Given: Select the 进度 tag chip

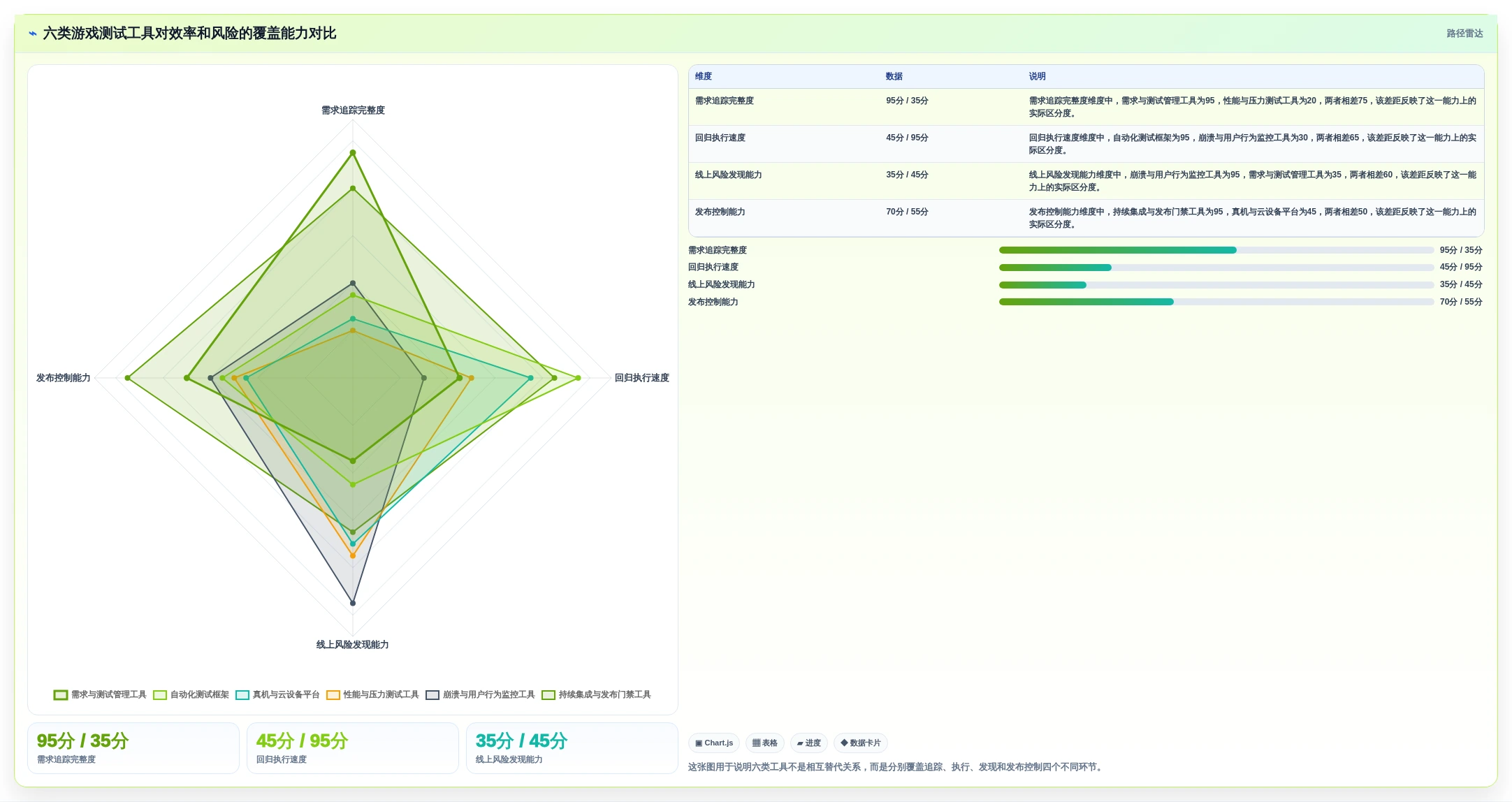Looking at the screenshot, I should (809, 743).
